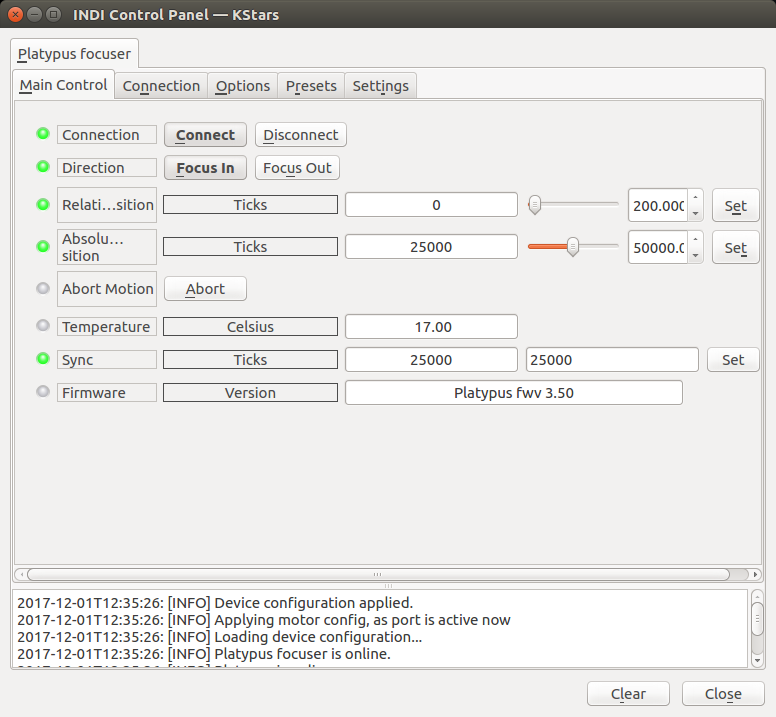Click the Connection property label
776x717 pixels.
coord(107,135)
